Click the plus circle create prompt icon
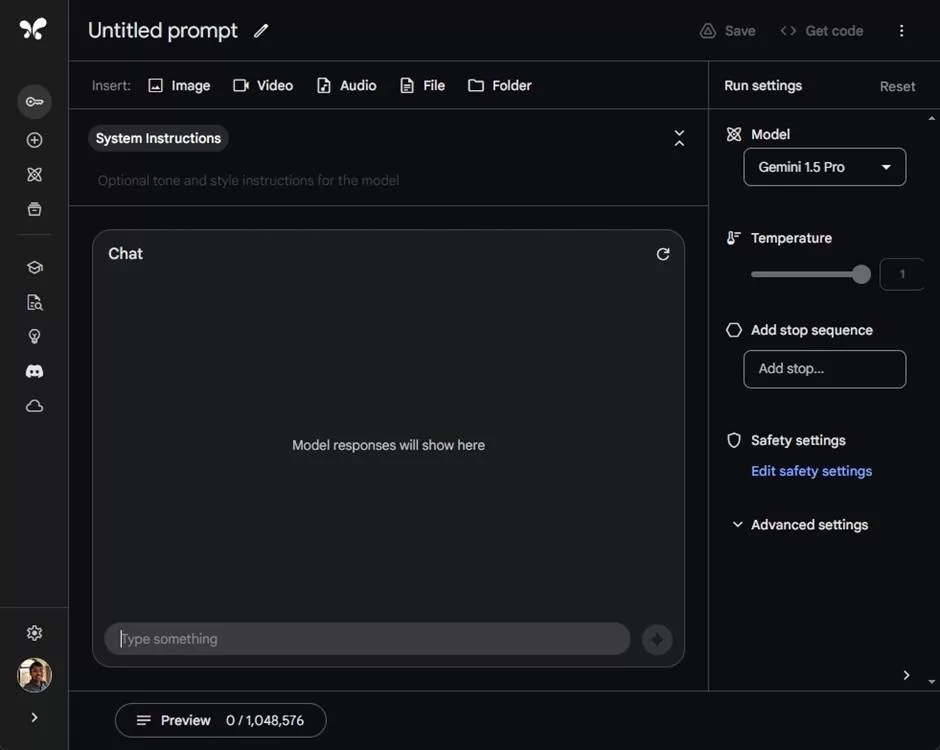The image size is (940, 750). click(x=34, y=140)
